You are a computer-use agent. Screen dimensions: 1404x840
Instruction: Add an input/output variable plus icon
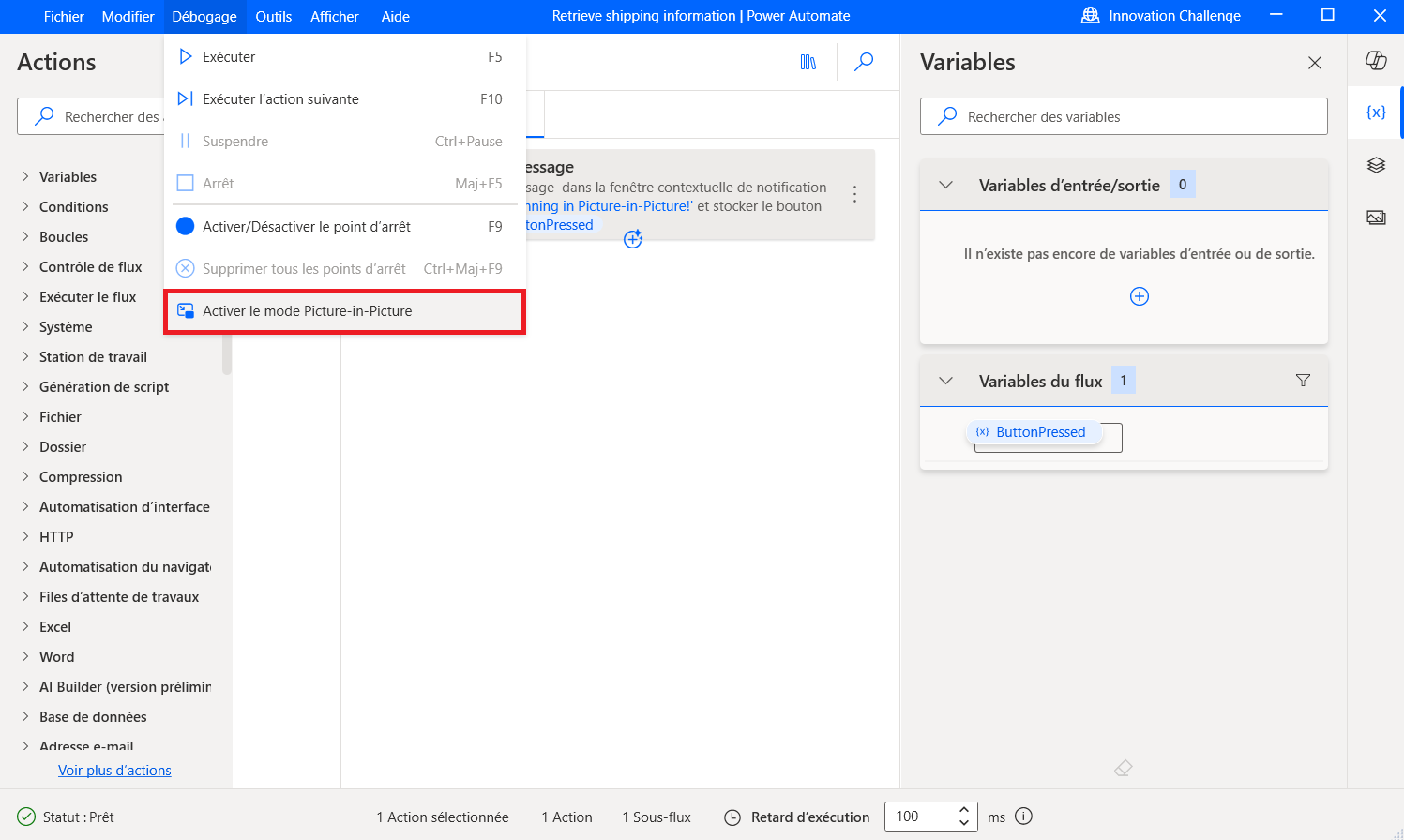pos(1140,296)
